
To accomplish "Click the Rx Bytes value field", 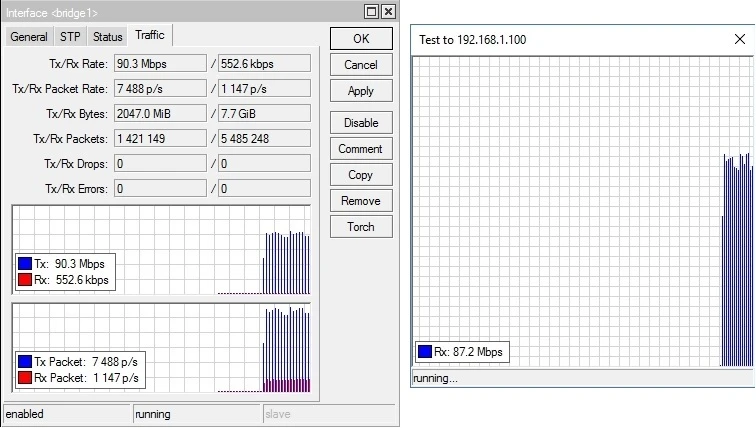I will pyautogui.click(x=264, y=114).
